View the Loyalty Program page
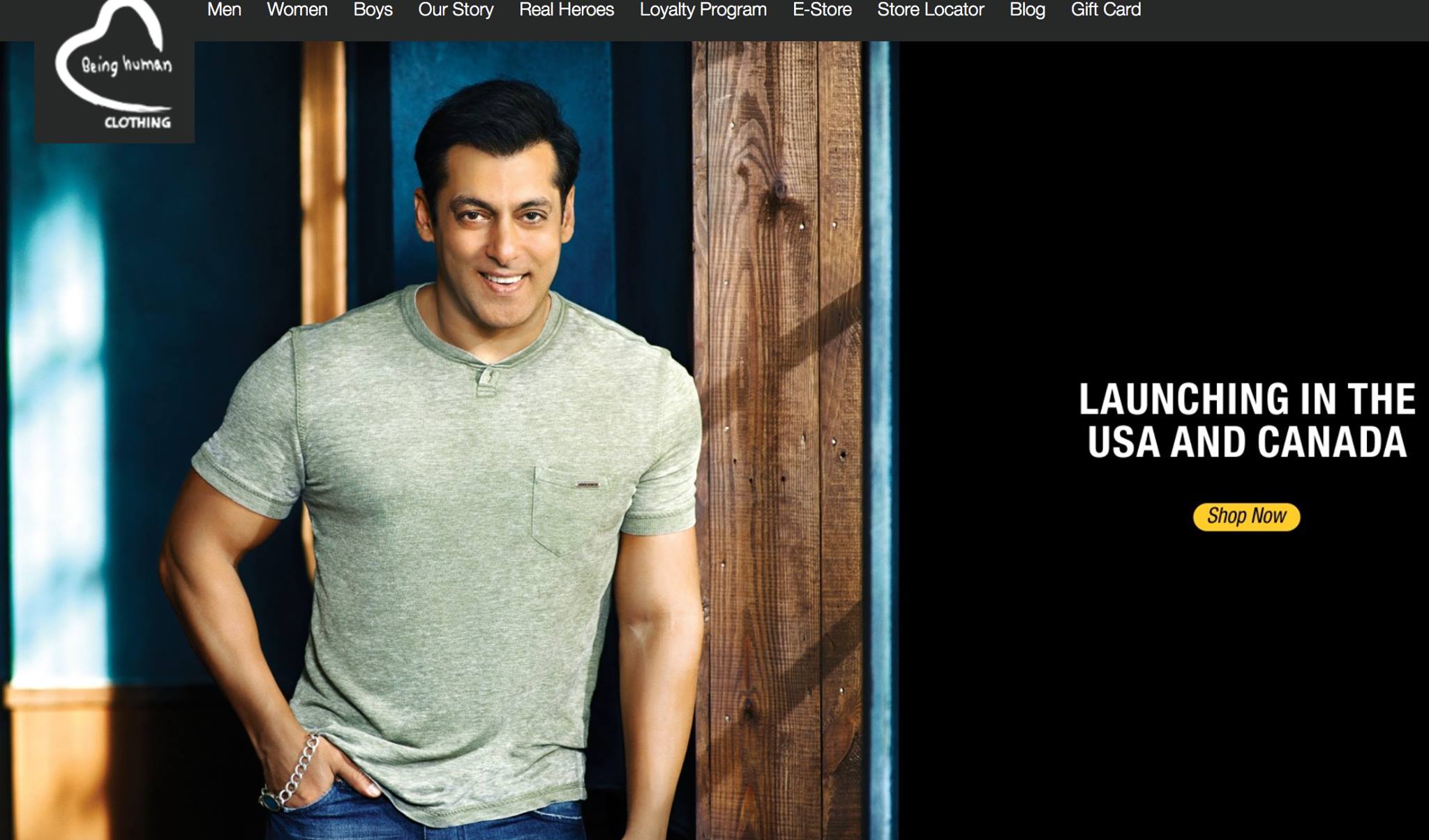The width and height of the screenshot is (1429, 840). pos(703,10)
